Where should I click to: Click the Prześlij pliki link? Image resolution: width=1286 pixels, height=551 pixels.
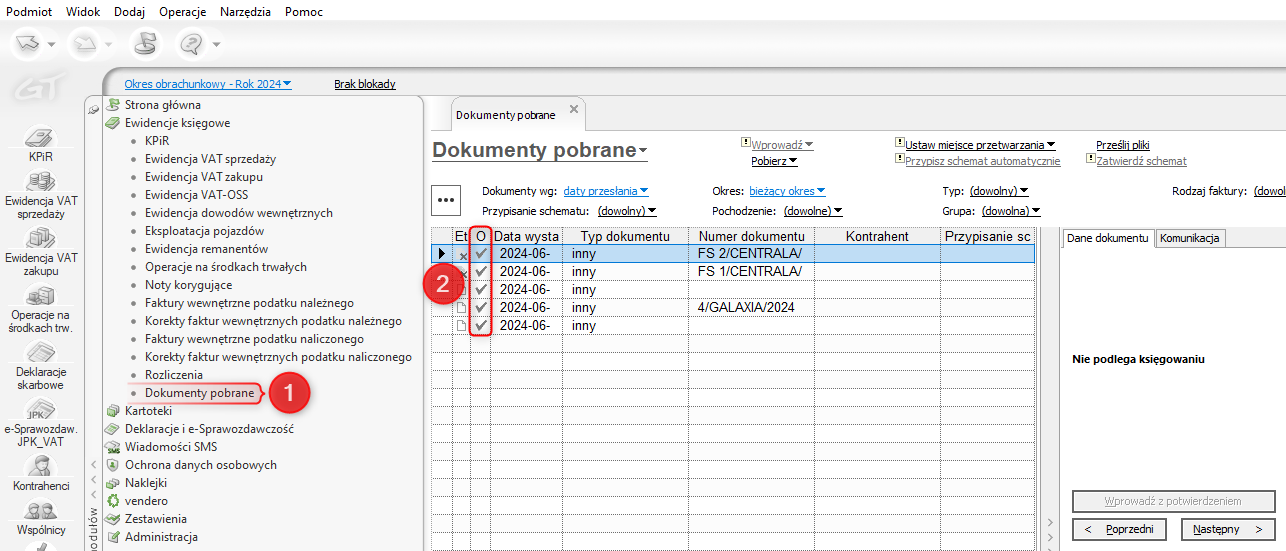1122,145
